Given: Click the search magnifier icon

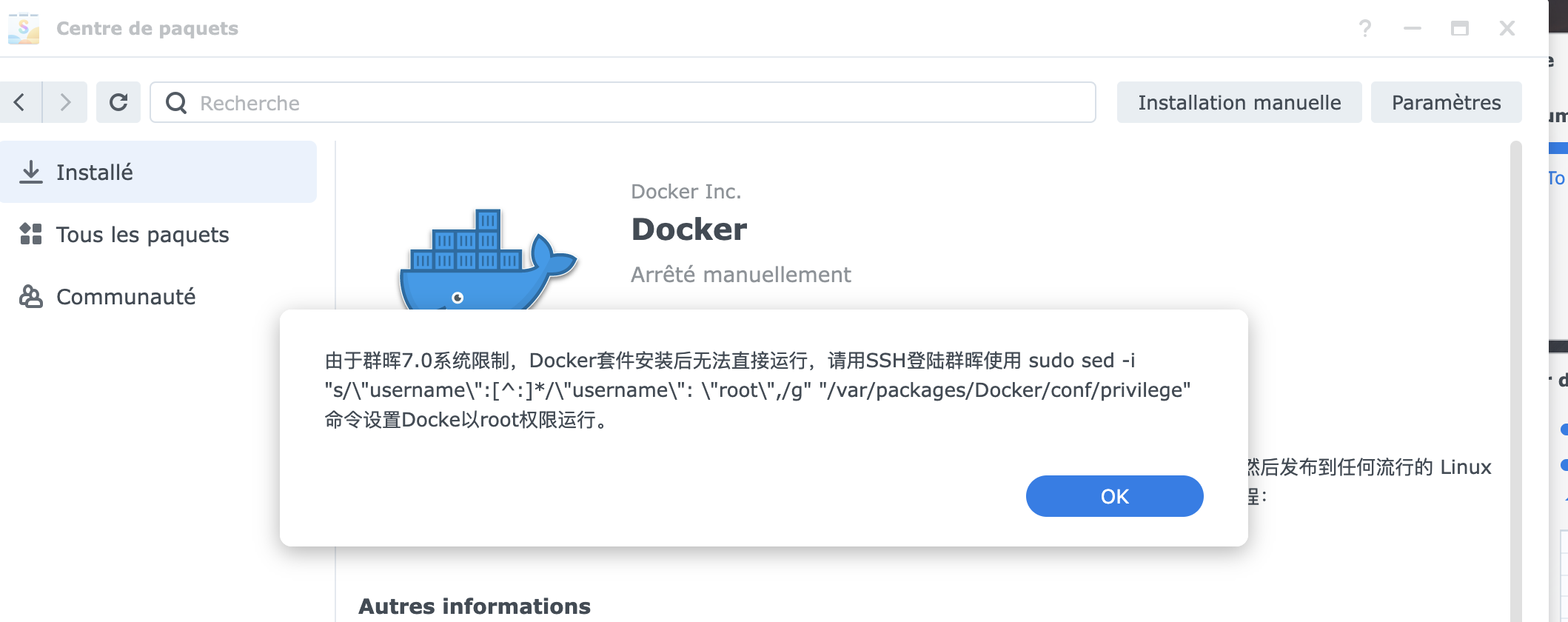Looking at the screenshot, I should [x=176, y=103].
